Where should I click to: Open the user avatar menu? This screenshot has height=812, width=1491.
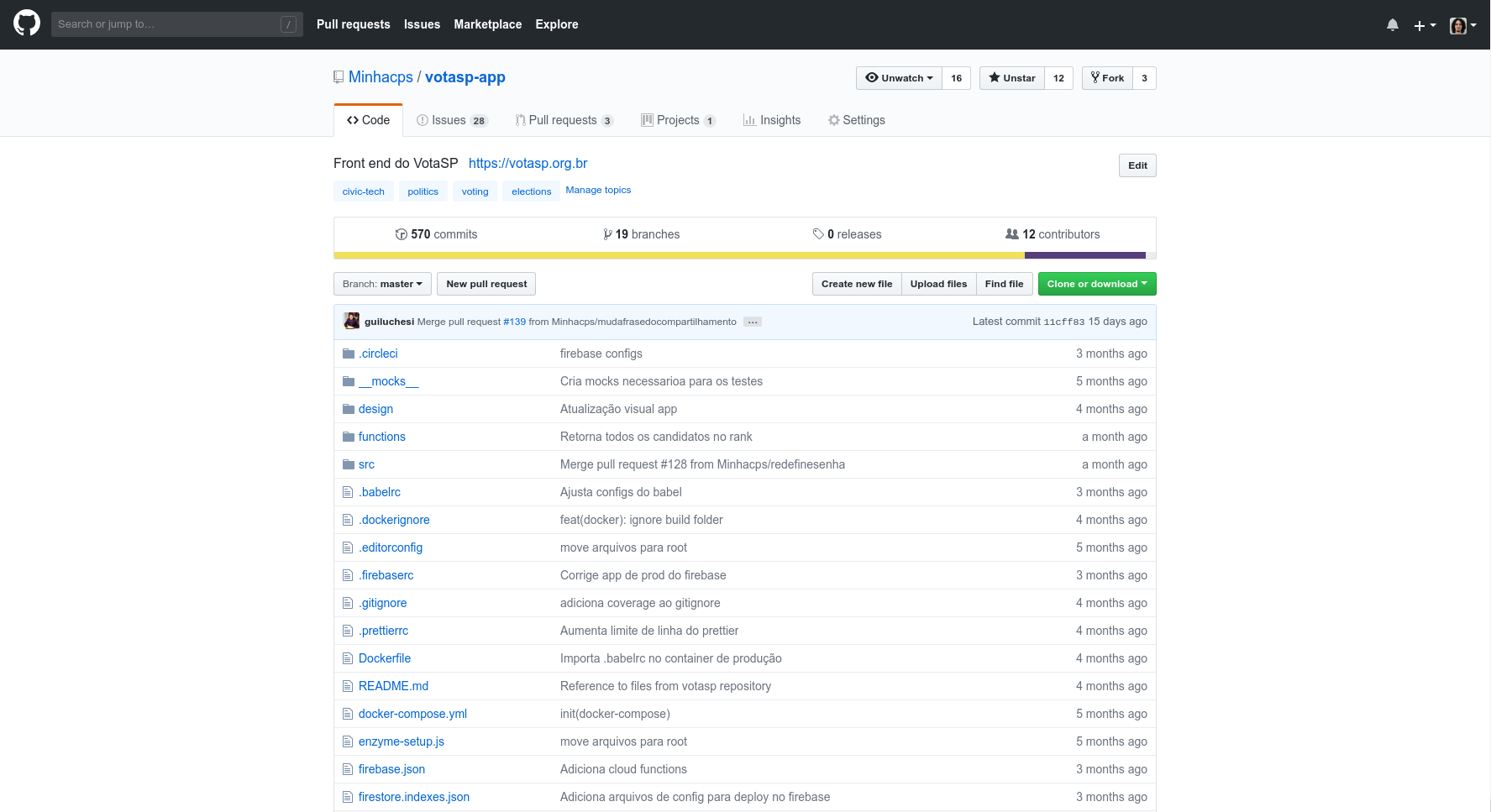point(1463,25)
